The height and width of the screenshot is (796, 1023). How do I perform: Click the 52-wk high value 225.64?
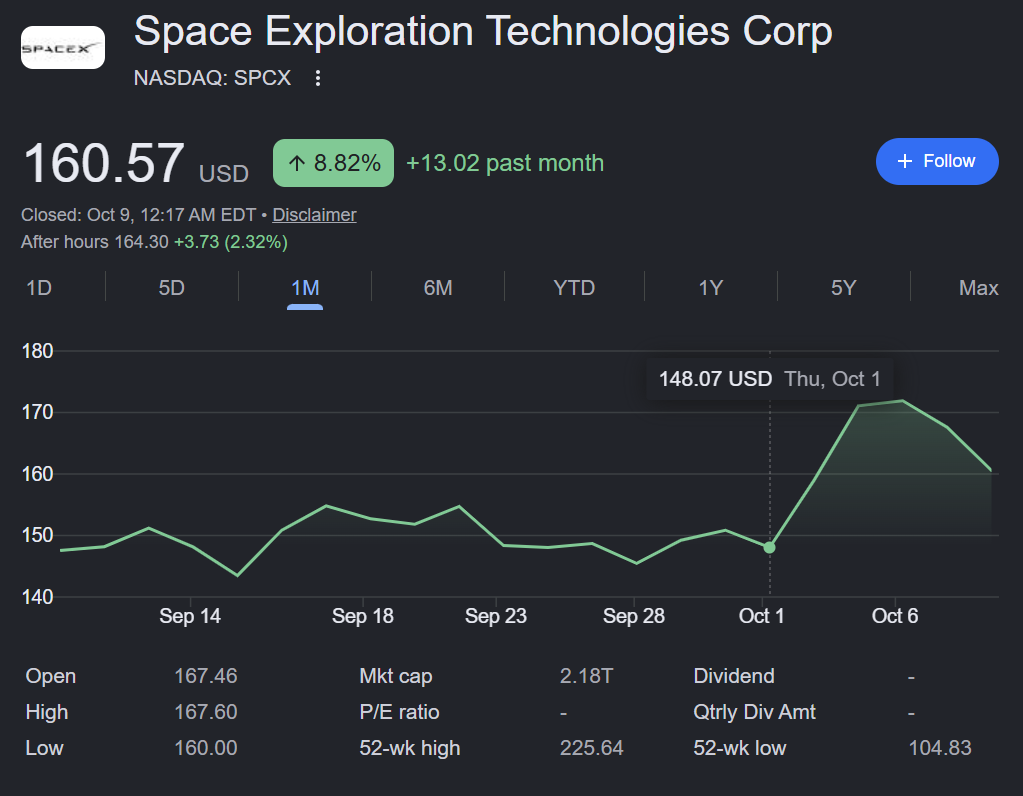click(592, 748)
